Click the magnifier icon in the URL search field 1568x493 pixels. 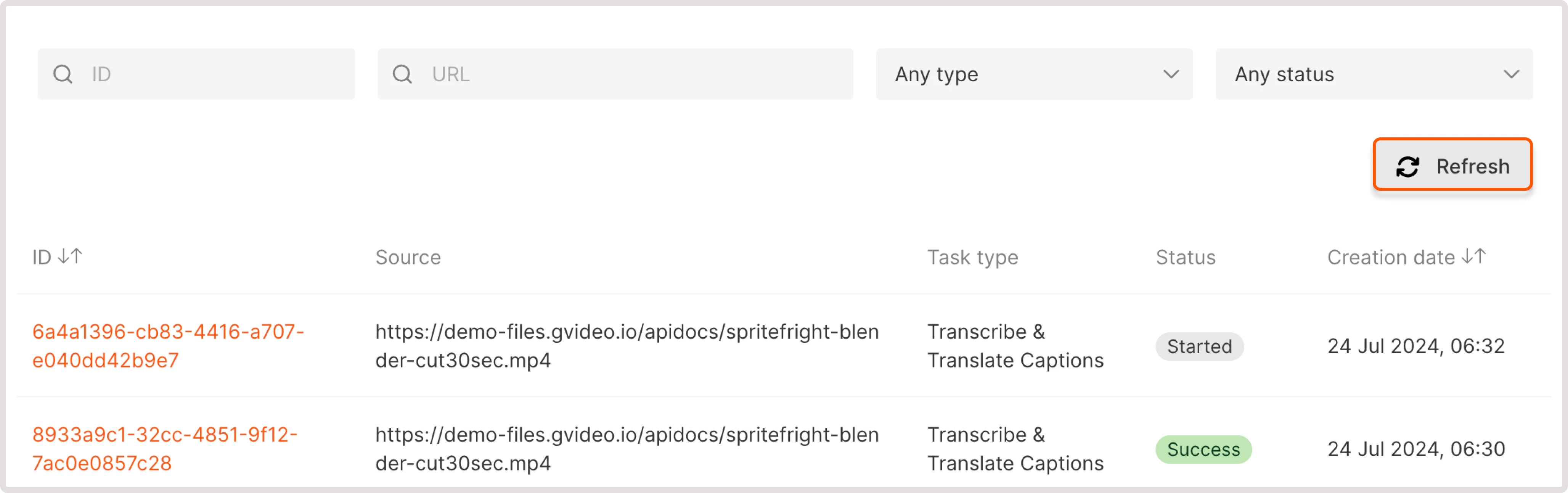click(402, 74)
